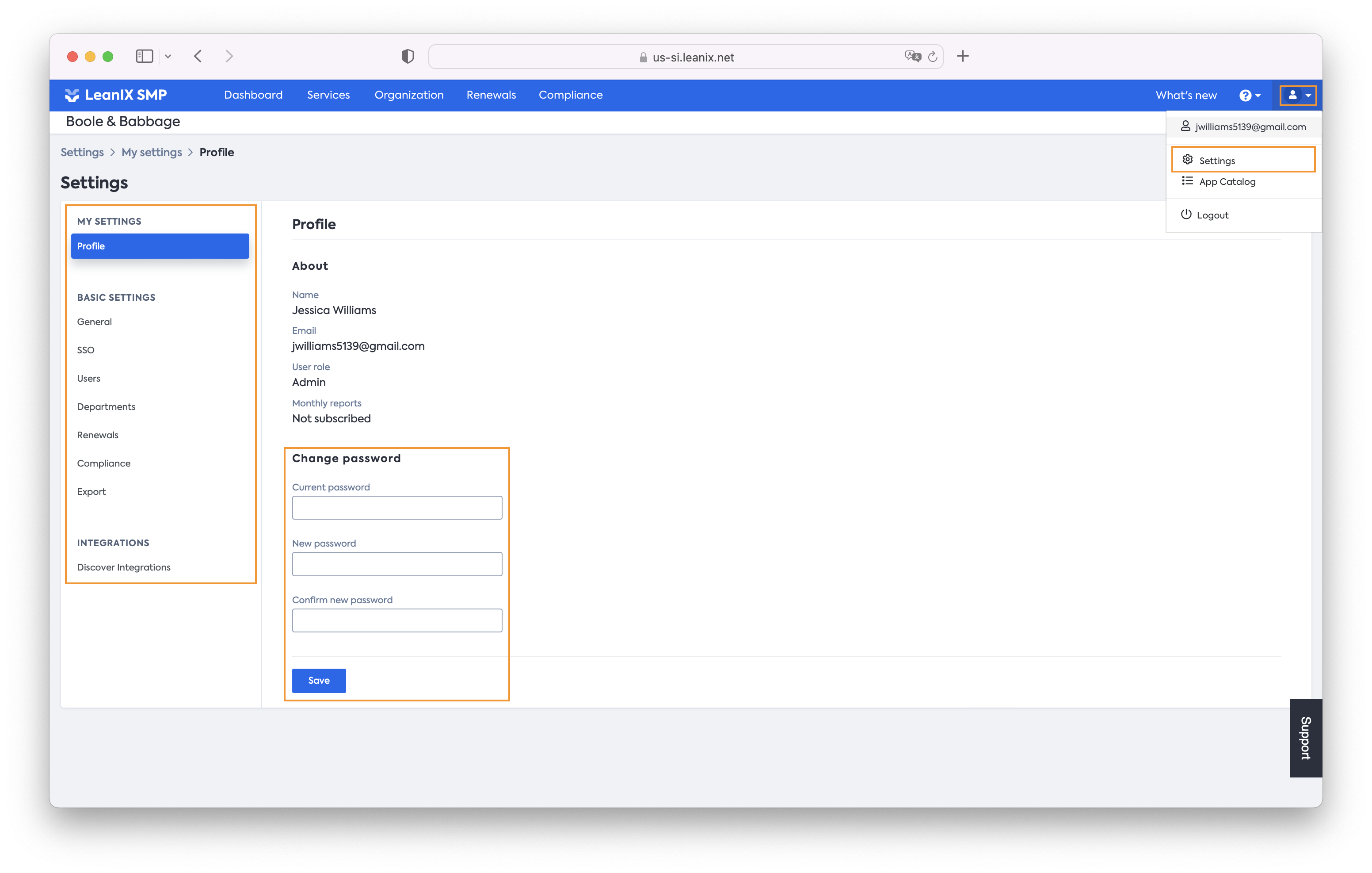Focus the Confirm new password field
This screenshot has height=873, width=1372.
point(397,620)
